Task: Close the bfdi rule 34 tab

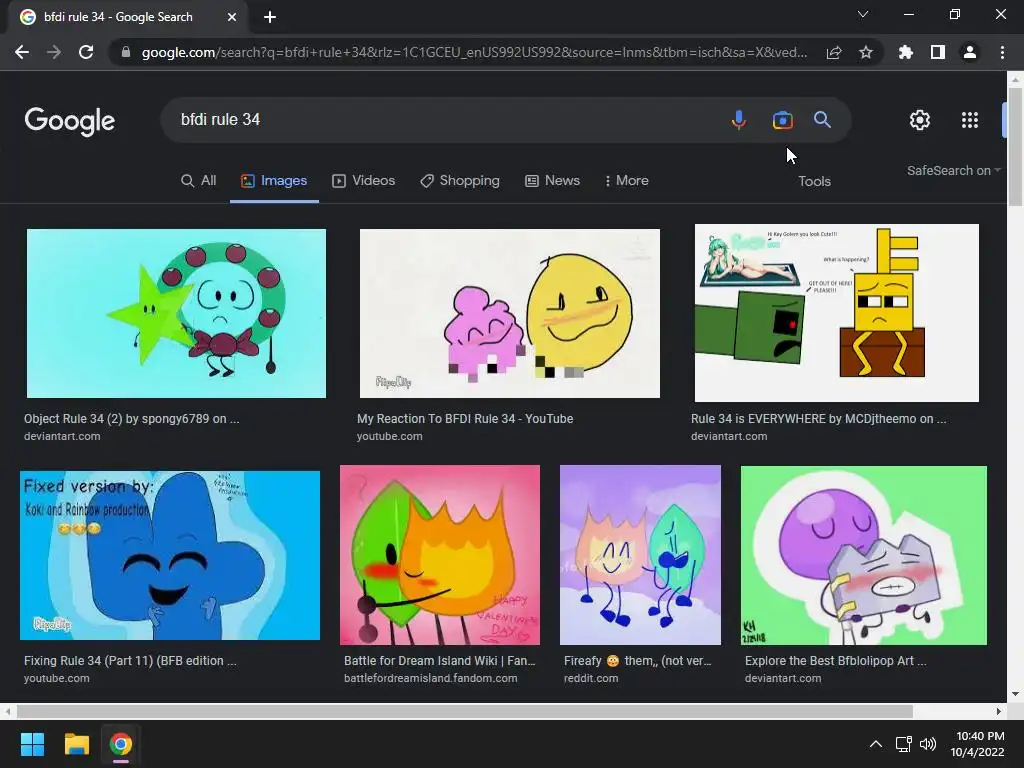Action: point(232,17)
